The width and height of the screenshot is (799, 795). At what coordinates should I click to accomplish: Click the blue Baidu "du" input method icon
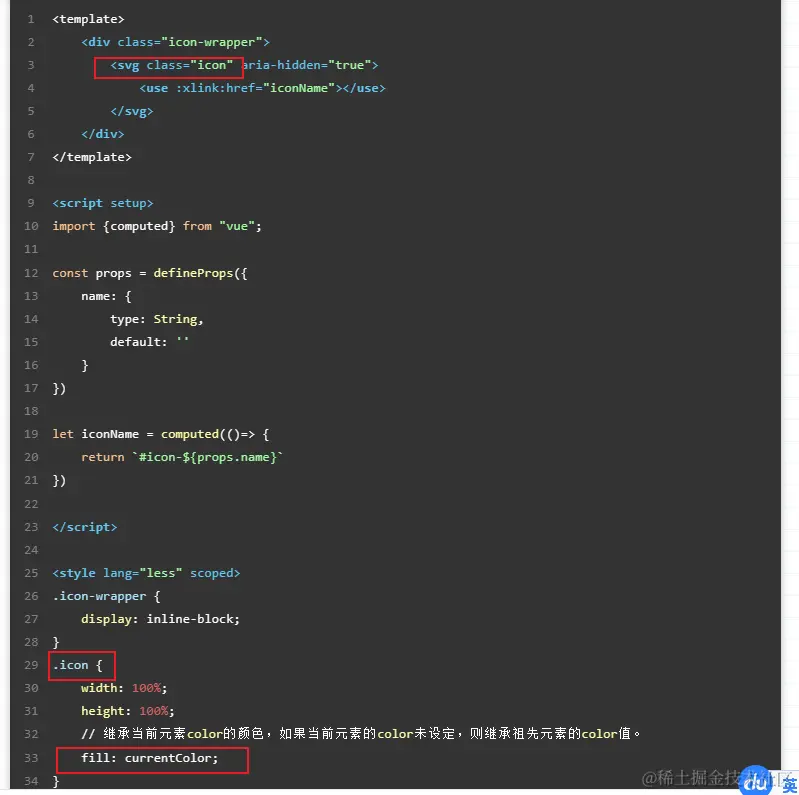[x=756, y=781]
